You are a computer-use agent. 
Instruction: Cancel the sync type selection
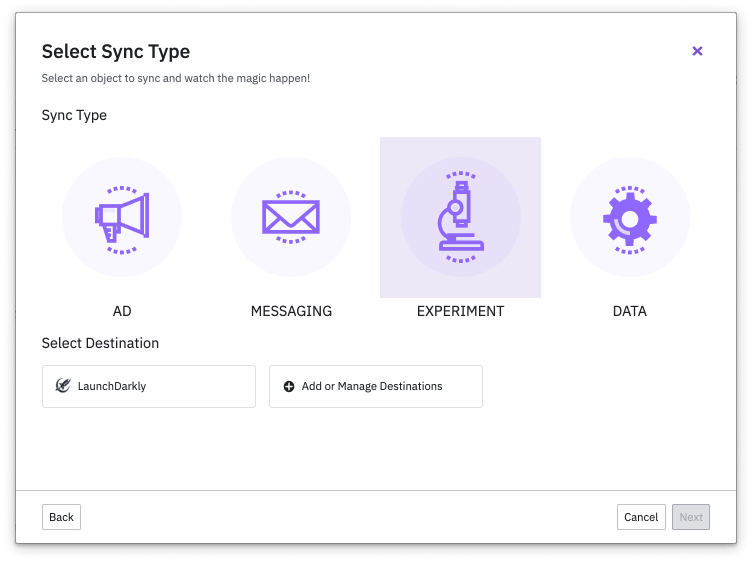641,517
